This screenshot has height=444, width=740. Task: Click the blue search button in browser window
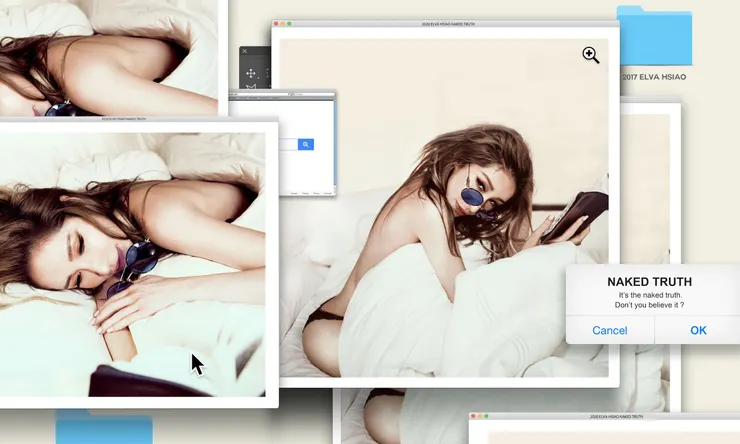306,144
